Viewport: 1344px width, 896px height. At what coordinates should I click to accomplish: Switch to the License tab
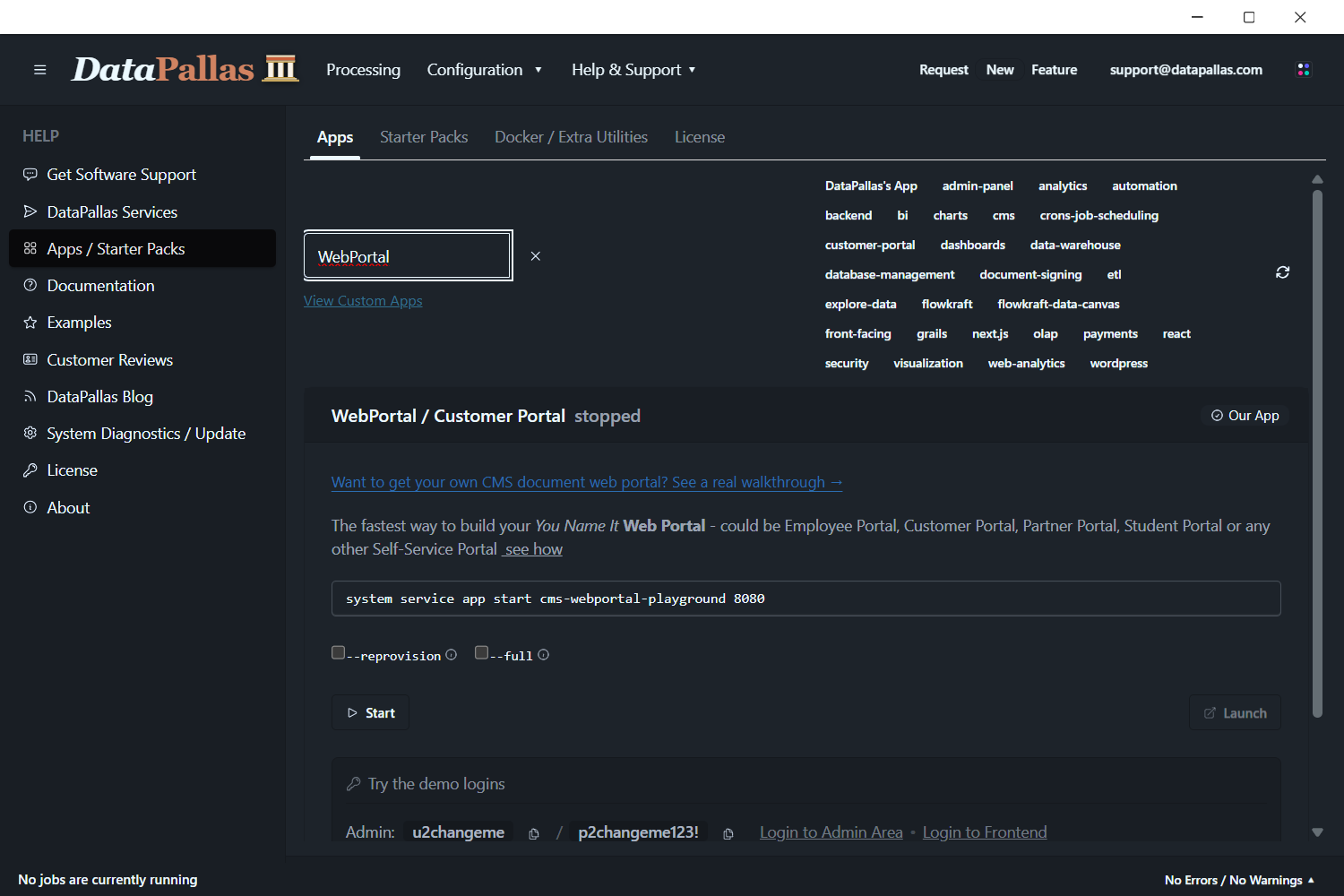[x=700, y=137]
